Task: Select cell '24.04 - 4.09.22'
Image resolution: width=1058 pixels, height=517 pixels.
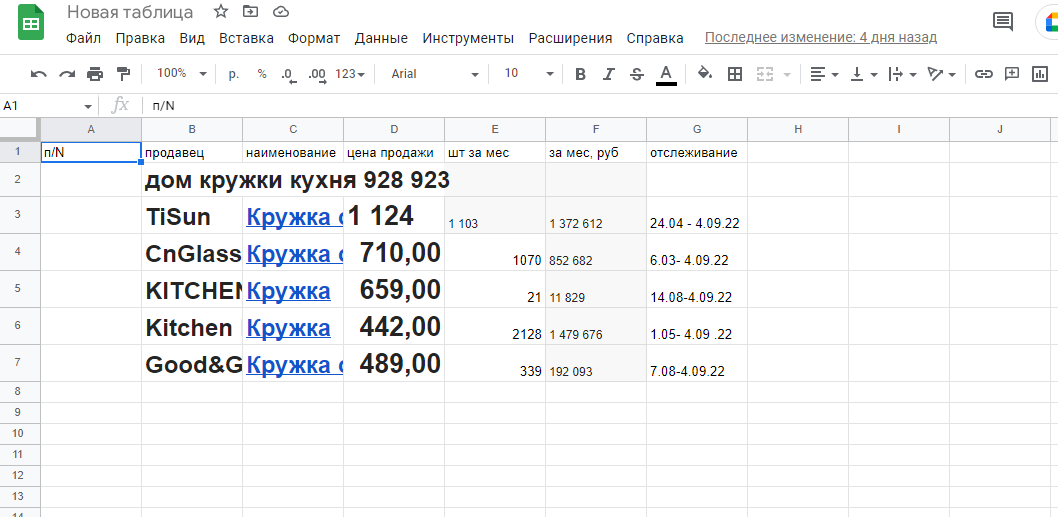Action: (x=697, y=215)
